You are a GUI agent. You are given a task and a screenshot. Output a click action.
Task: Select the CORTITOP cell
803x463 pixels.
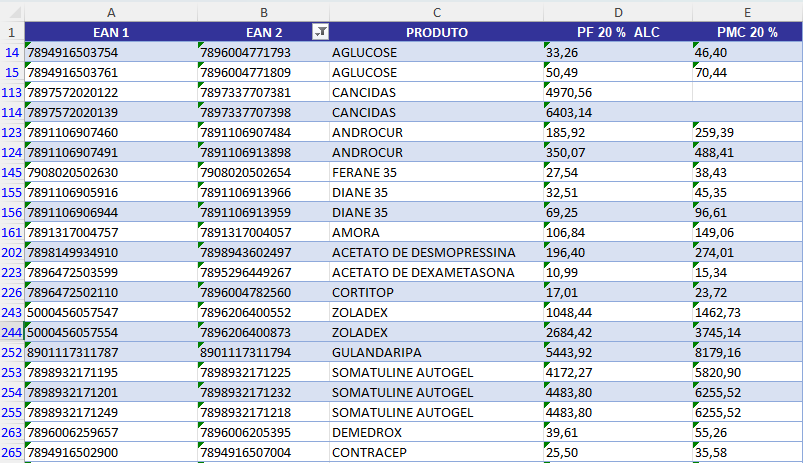click(x=436, y=292)
